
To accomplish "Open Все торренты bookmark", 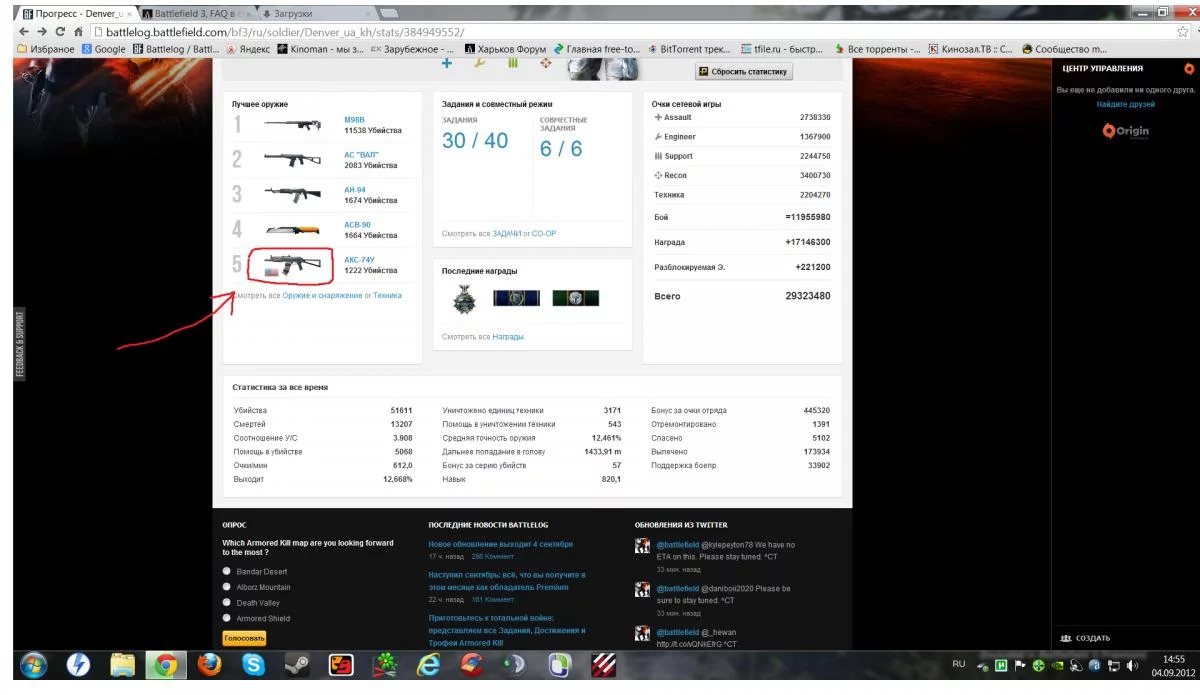I will pos(878,49).
